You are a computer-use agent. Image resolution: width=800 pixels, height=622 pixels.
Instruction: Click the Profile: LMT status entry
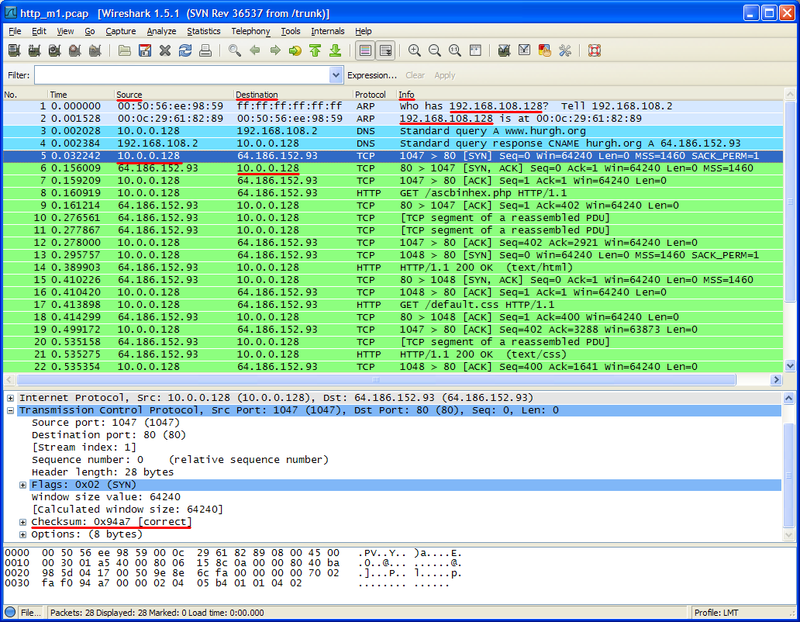point(716,613)
